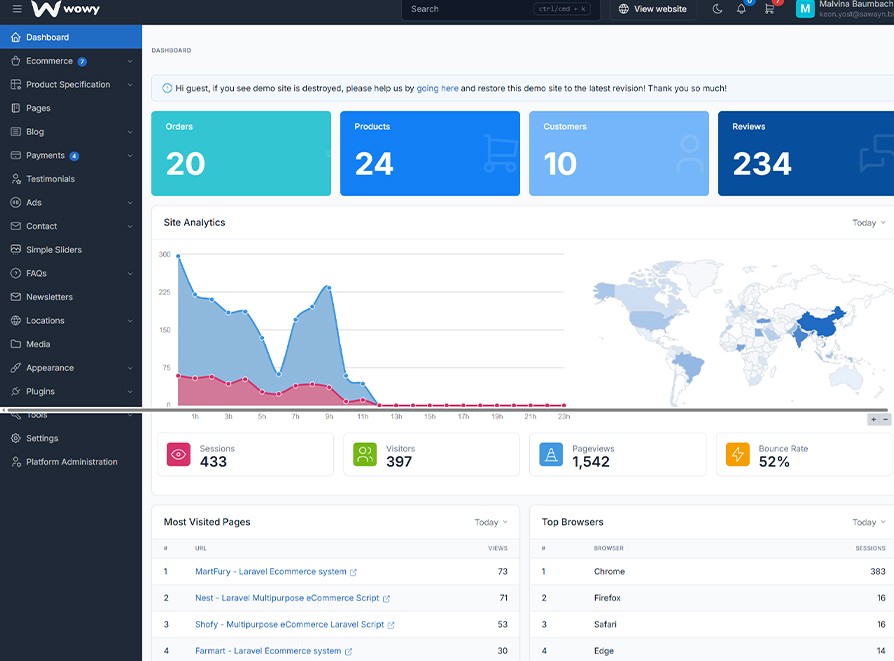Expand the Appearance sidebar section

tap(70, 368)
